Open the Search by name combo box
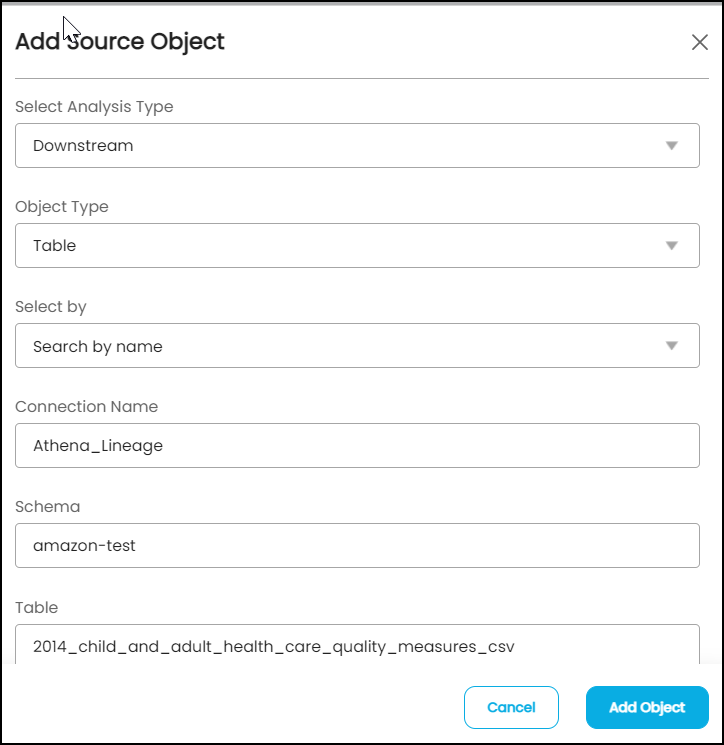The height and width of the screenshot is (745, 724). click(x=357, y=345)
